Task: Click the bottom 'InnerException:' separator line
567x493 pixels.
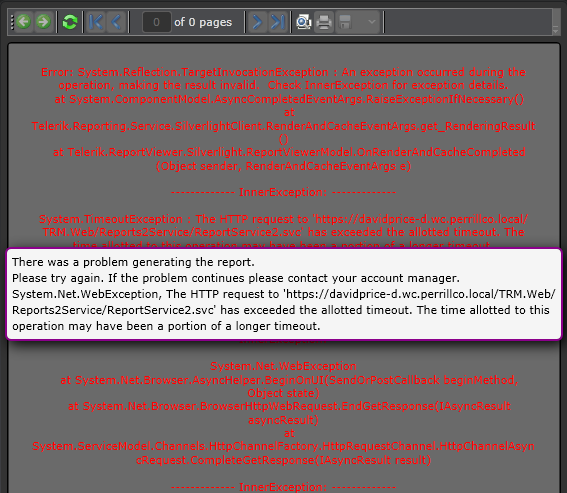Action: 284,487
